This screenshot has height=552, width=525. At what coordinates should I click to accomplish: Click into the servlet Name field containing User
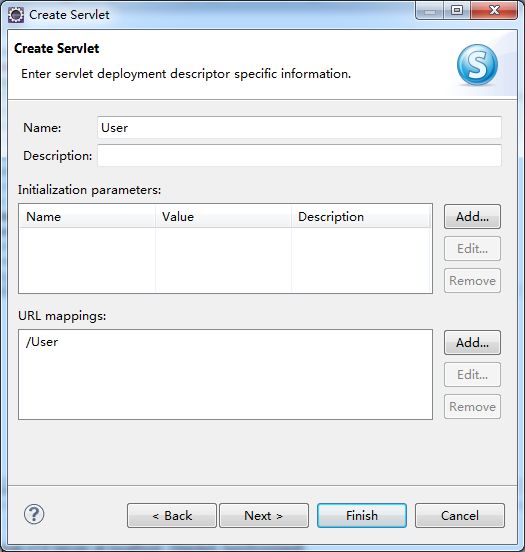point(299,127)
